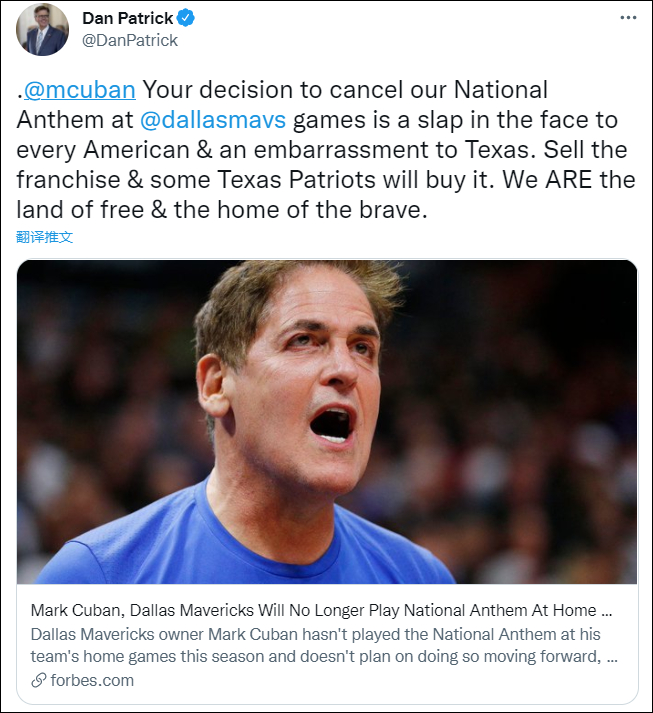653x713 pixels.
Task: Click the chain link icon beside forbes.com
Action: coord(39,681)
